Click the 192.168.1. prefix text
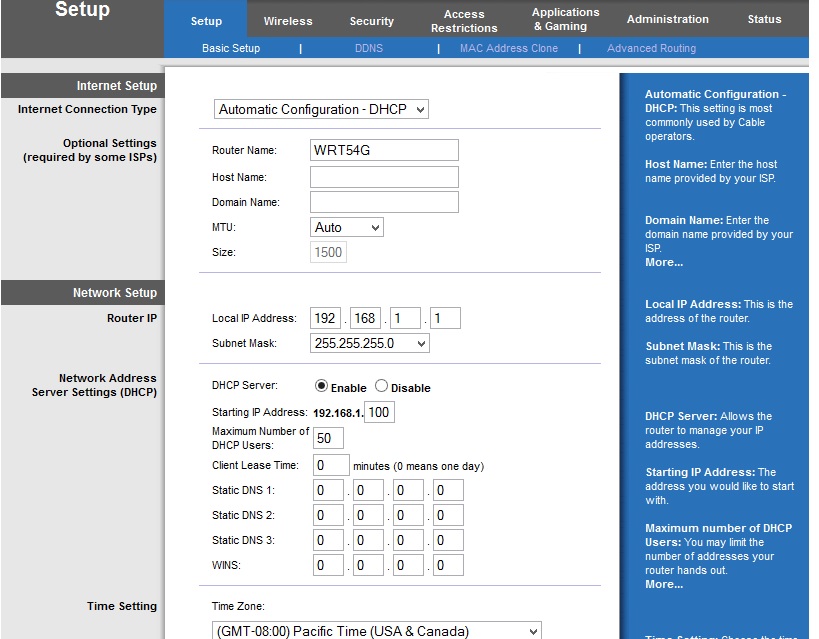 tap(337, 413)
